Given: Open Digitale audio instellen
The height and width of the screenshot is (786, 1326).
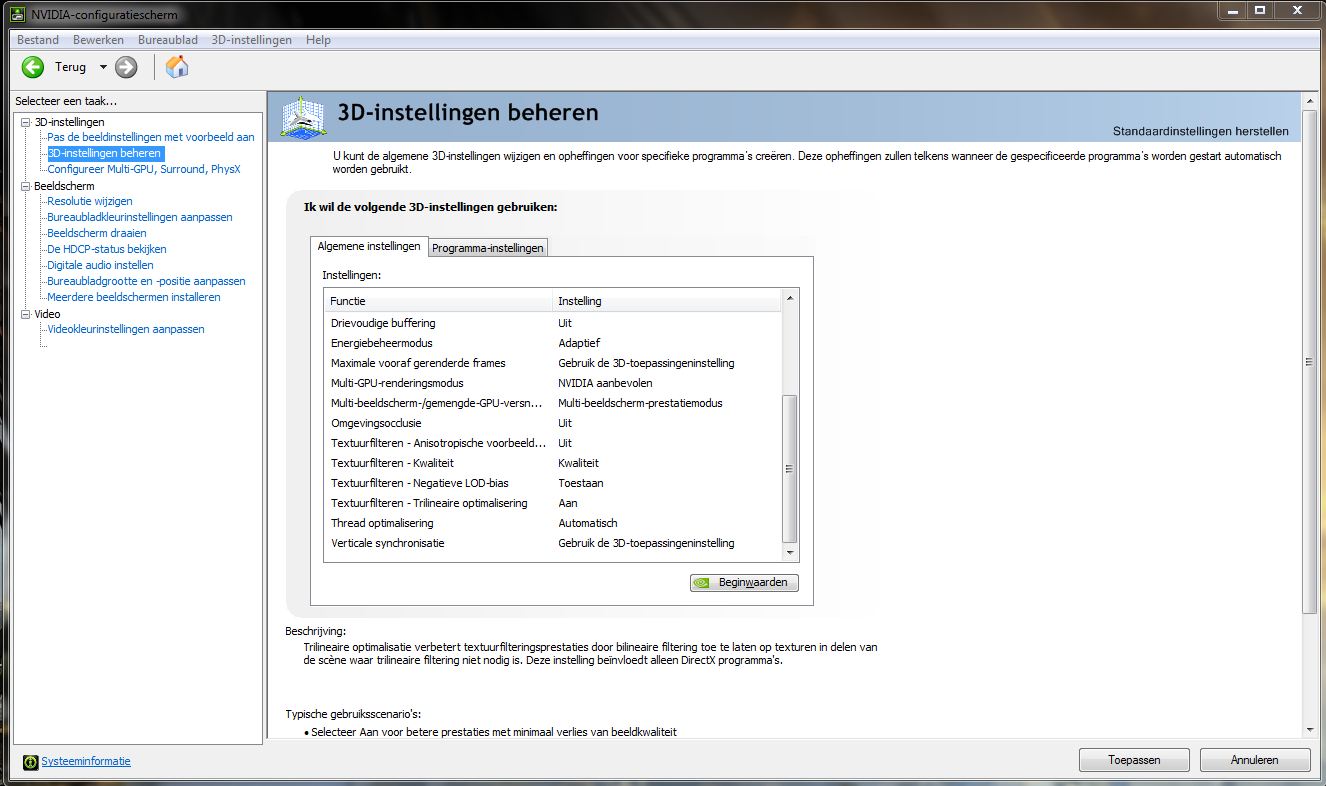Looking at the screenshot, I should tap(100, 265).
